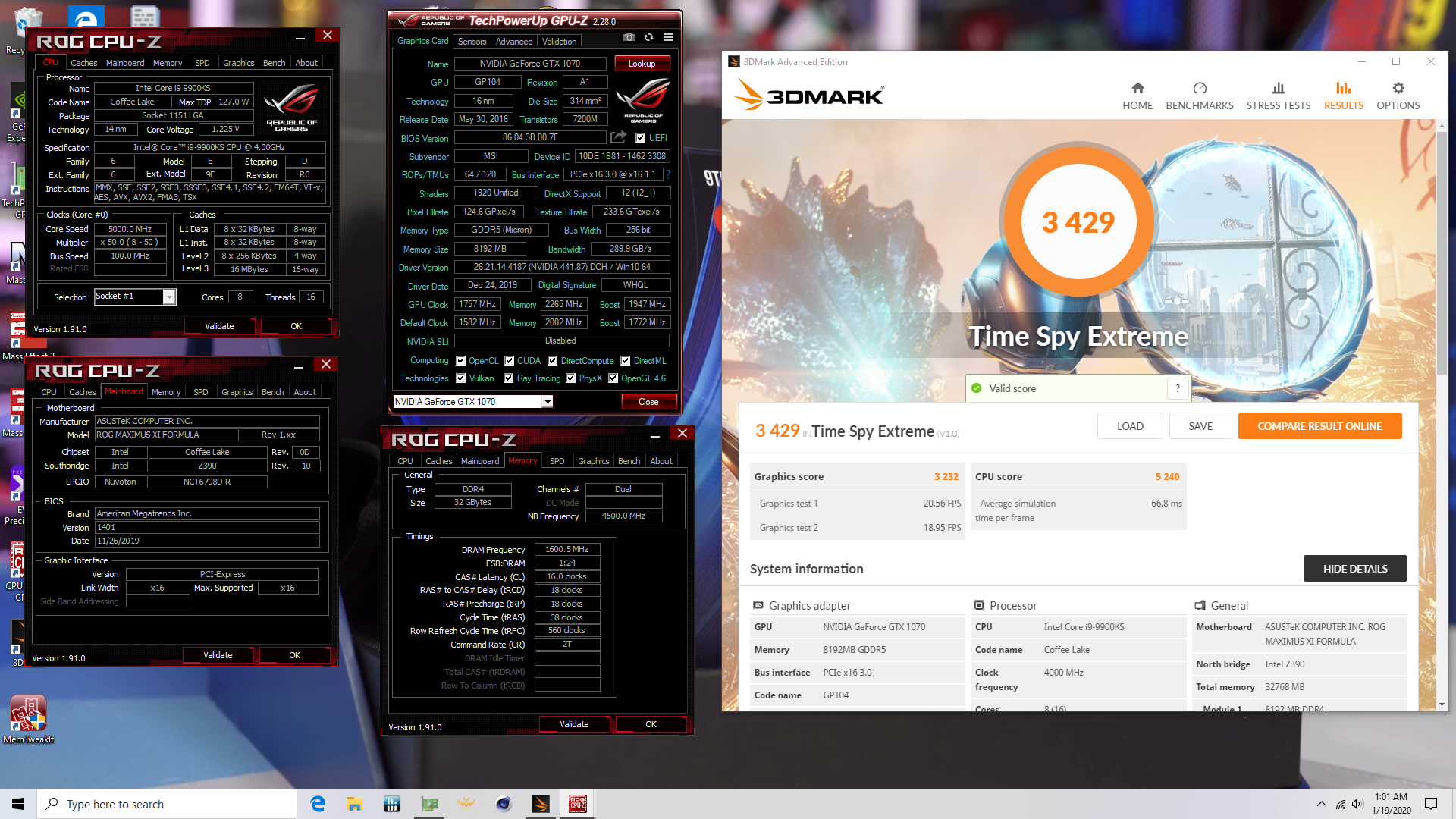Open Recycle Bin desktop icon

pyautogui.click(x=27, y=30)
